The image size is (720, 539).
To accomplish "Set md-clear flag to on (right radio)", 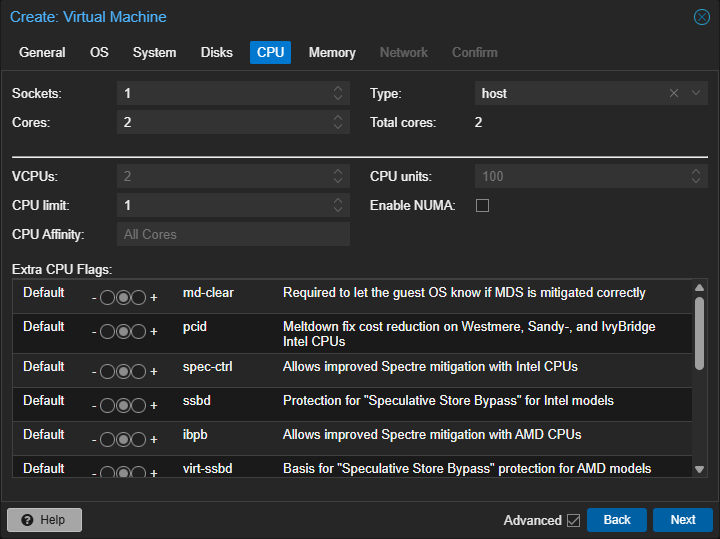I will click(138, 298).
